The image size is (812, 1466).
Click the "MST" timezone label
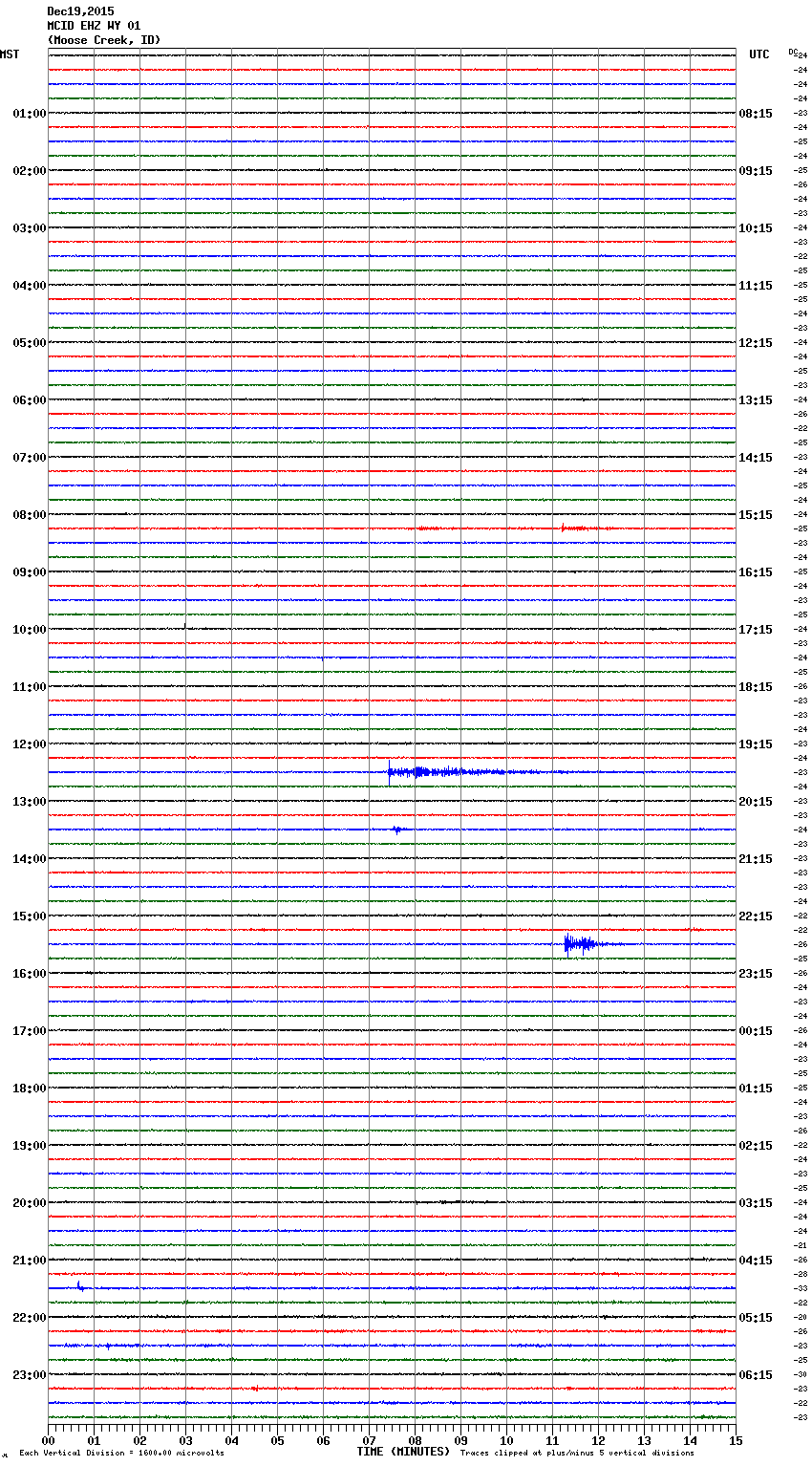[10, 54]
